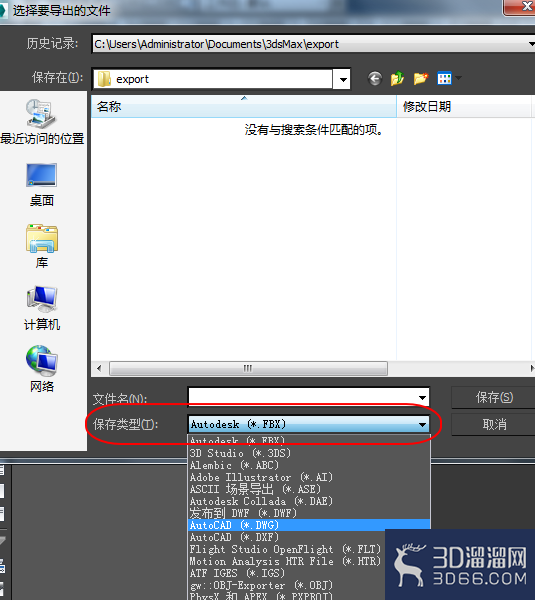535x600 pixels.
Task: Choose Adobe Illustrator (*.AI) format
Action: [x=309, y=477]
